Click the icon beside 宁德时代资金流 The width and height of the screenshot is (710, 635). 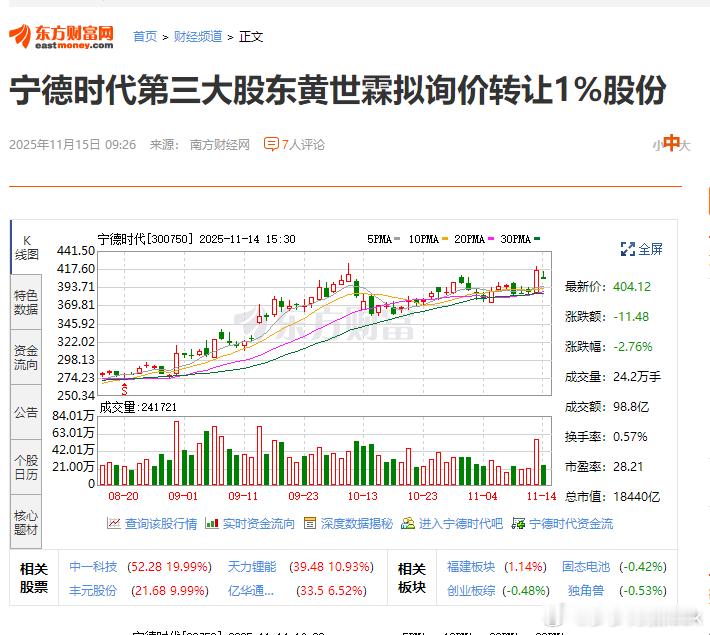pos(518,523)
